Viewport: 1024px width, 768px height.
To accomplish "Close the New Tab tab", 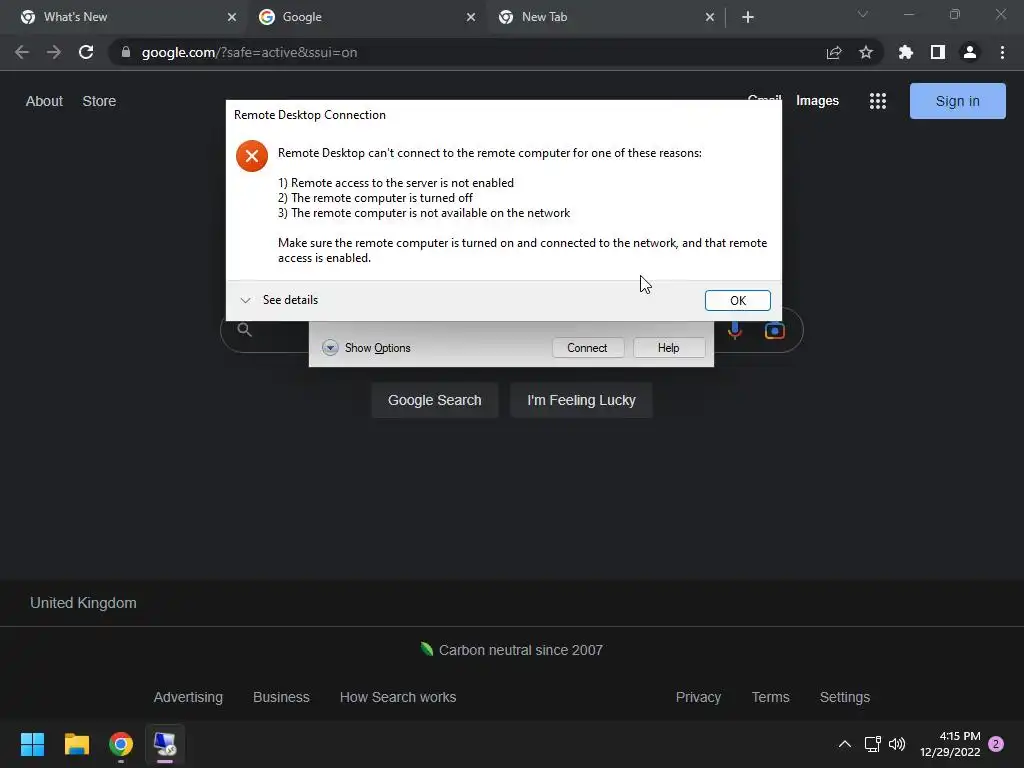I will [x=710, y=17].
